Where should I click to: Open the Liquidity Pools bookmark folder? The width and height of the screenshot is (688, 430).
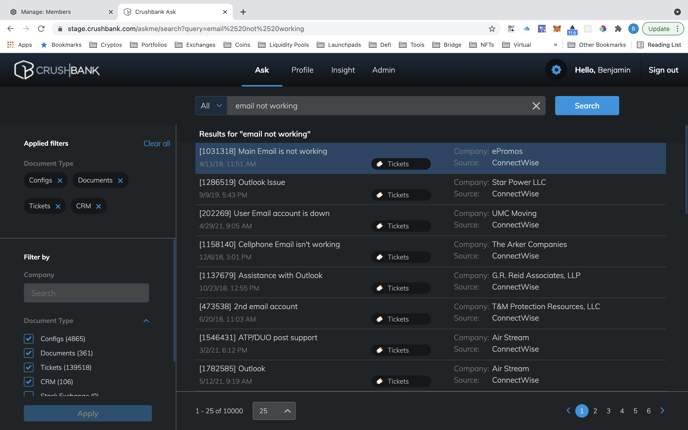click(x=283, y=45)
